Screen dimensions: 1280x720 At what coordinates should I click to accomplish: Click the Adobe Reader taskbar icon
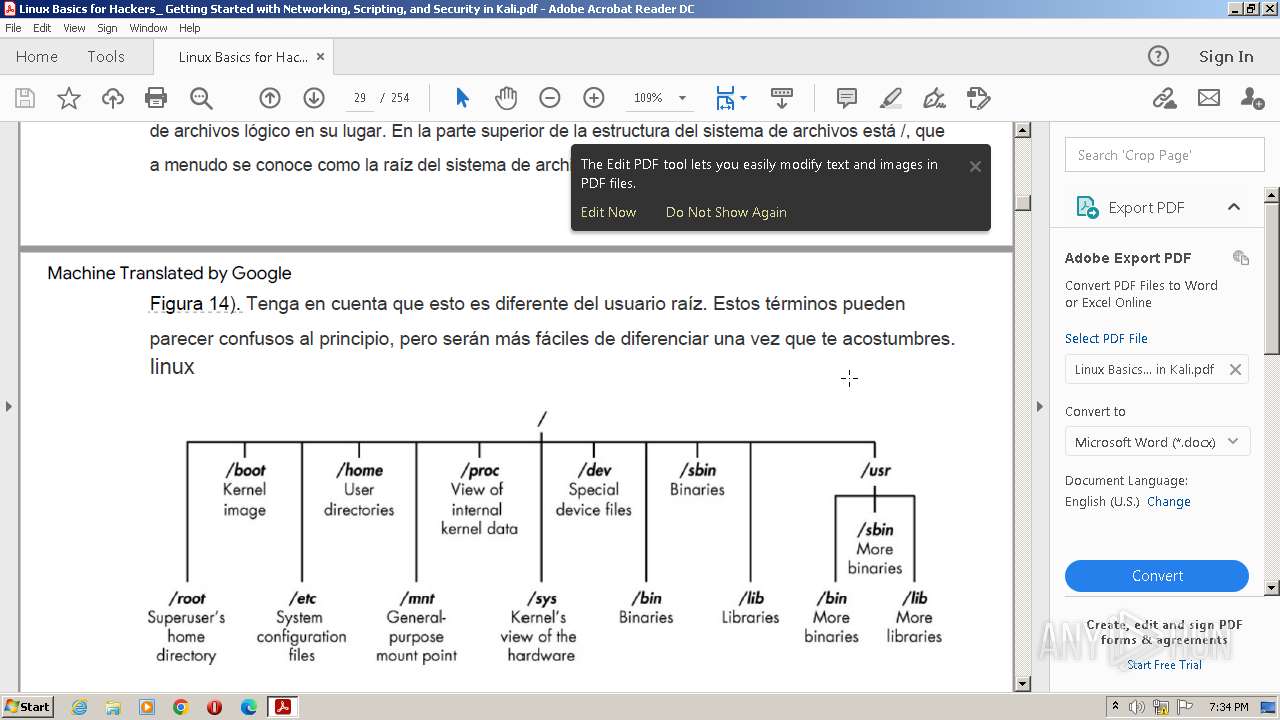(283, 707)
